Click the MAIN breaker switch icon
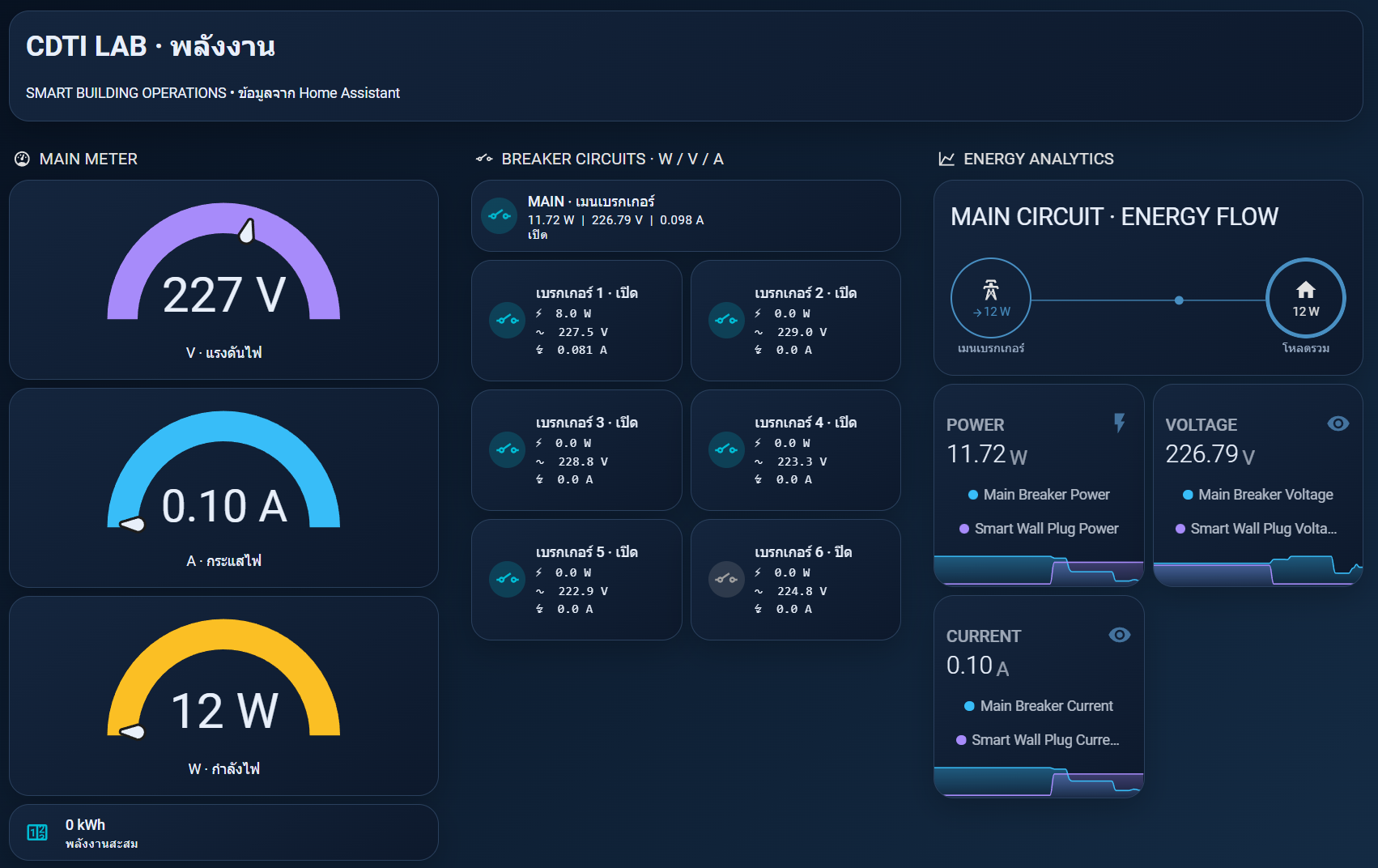The width and height of the screenshot is (1378, 868). click(x=500, y=215)
